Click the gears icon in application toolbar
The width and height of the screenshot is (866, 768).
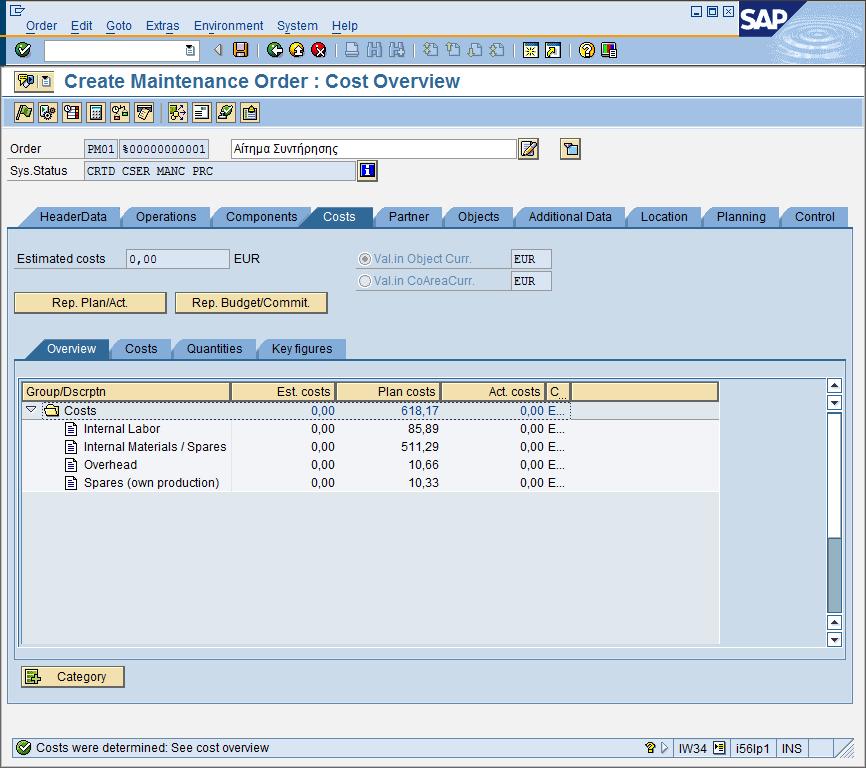pos(48,113)
